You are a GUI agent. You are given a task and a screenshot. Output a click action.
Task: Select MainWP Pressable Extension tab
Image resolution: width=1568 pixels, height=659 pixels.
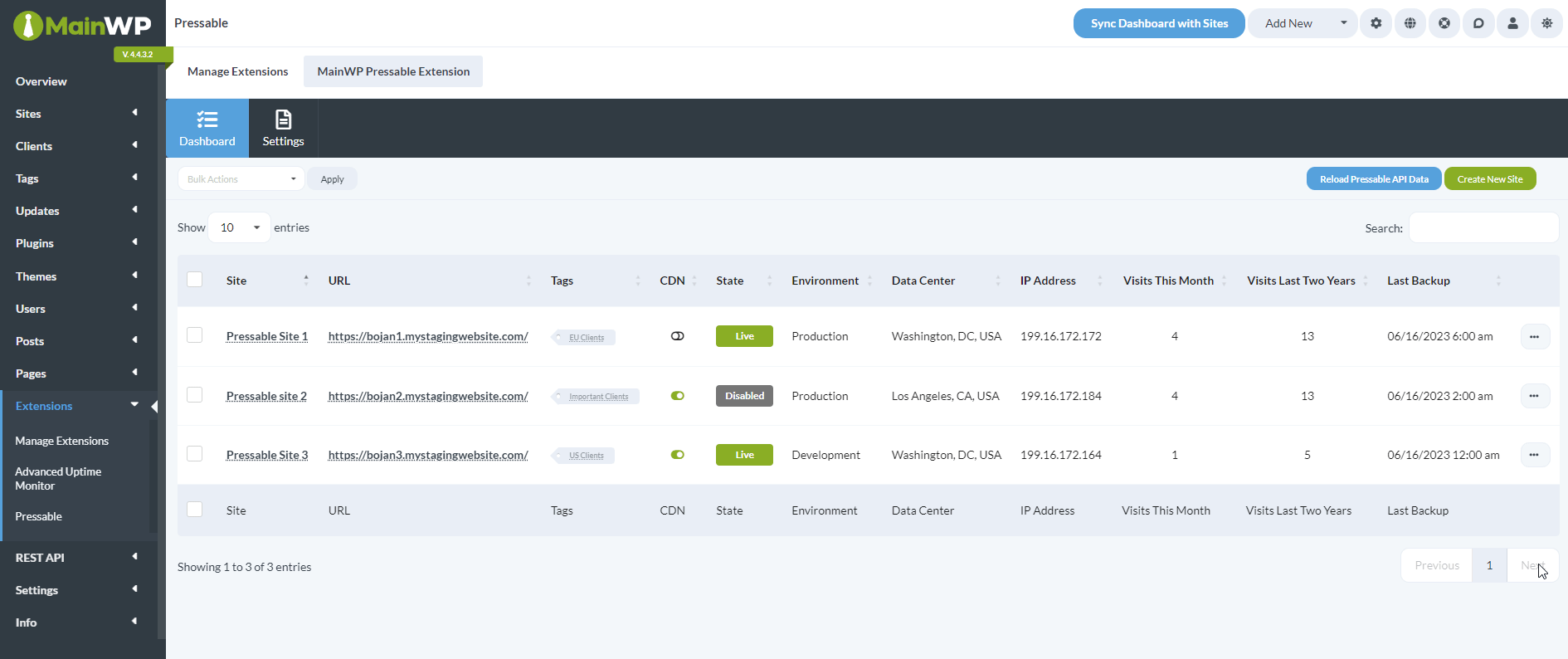(393, 71)
